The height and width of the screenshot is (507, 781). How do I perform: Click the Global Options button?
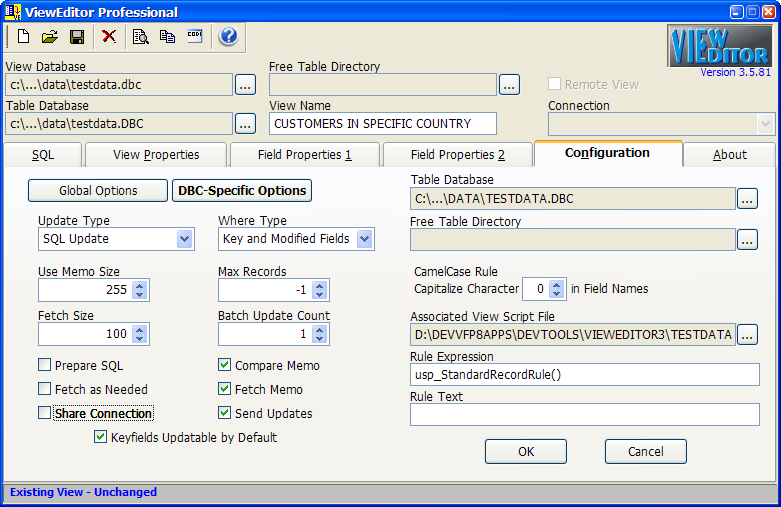[x=98, y=191]
